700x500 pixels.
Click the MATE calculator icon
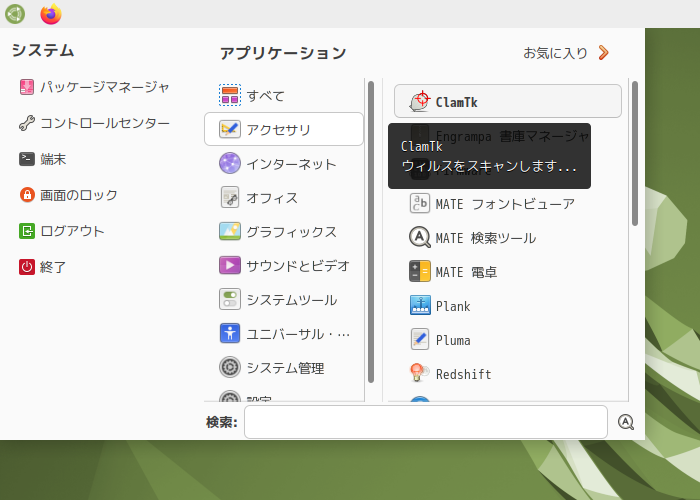click(x=420, y=271)
